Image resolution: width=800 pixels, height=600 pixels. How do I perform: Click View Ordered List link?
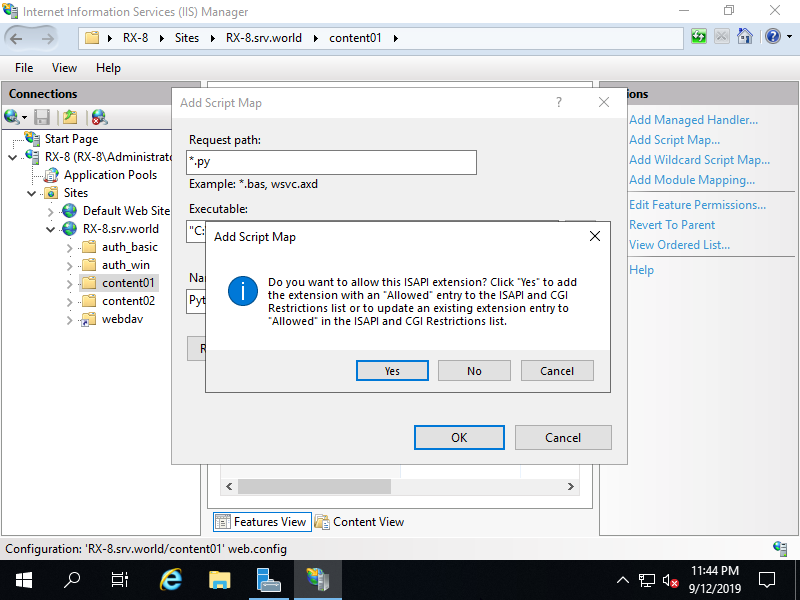(679, 245)
